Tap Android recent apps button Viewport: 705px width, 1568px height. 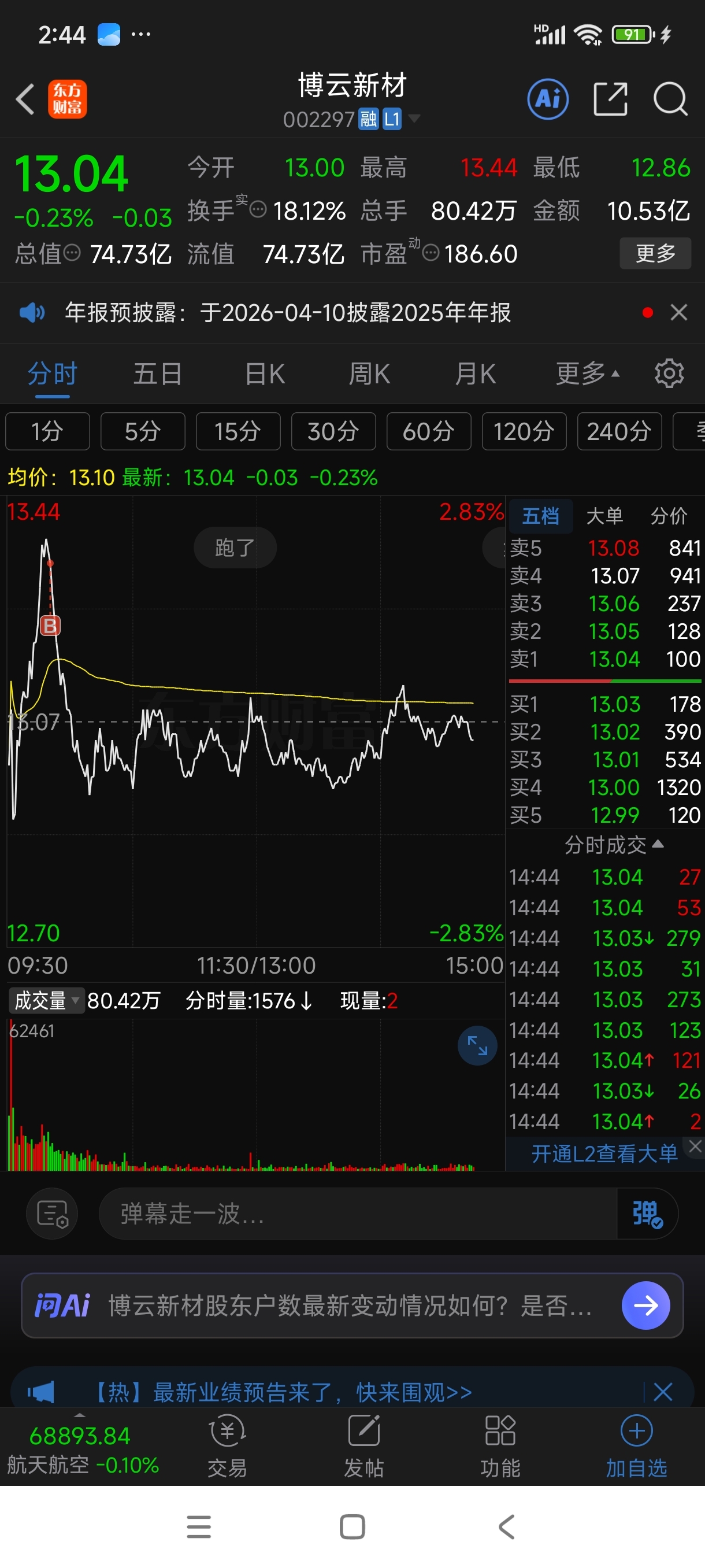[x=199, y=1526]
